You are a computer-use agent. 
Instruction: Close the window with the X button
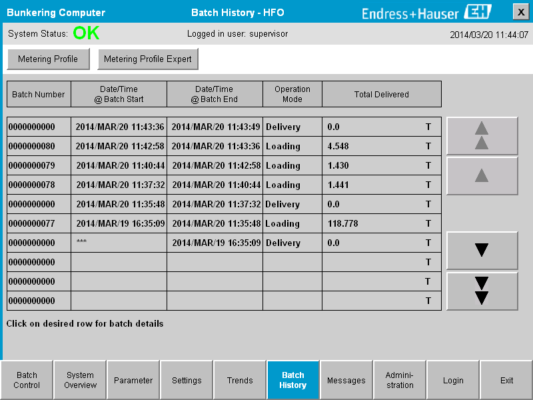coord(520,12)
